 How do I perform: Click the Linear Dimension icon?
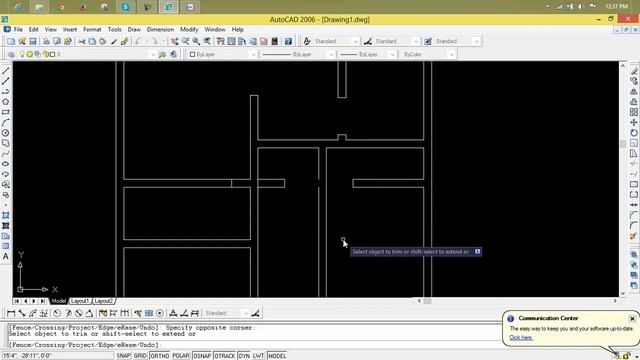coord(11,313)
